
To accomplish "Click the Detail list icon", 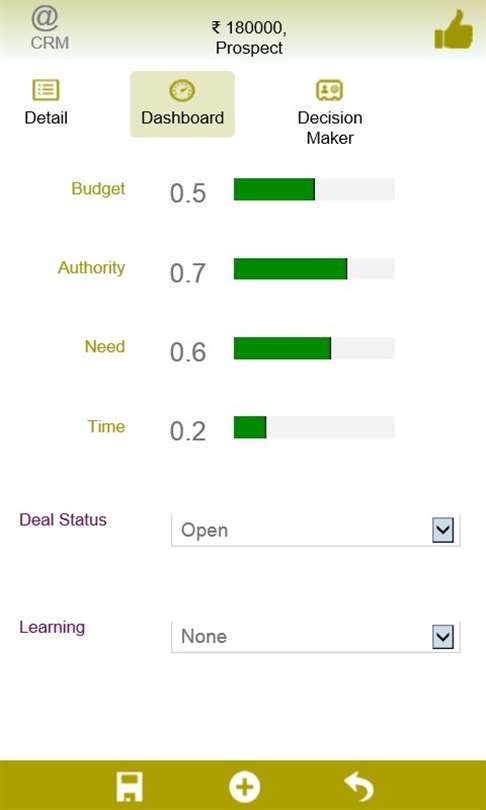I will click(46, 90).
